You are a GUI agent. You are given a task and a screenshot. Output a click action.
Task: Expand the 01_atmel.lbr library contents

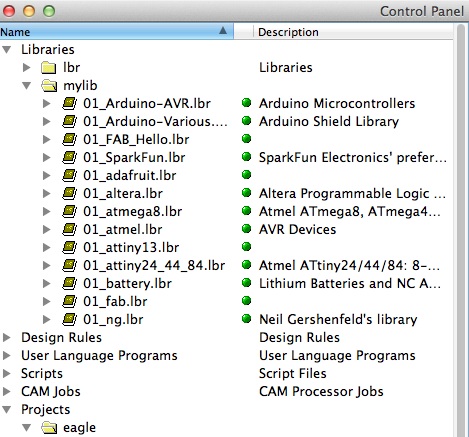point(47,229)
